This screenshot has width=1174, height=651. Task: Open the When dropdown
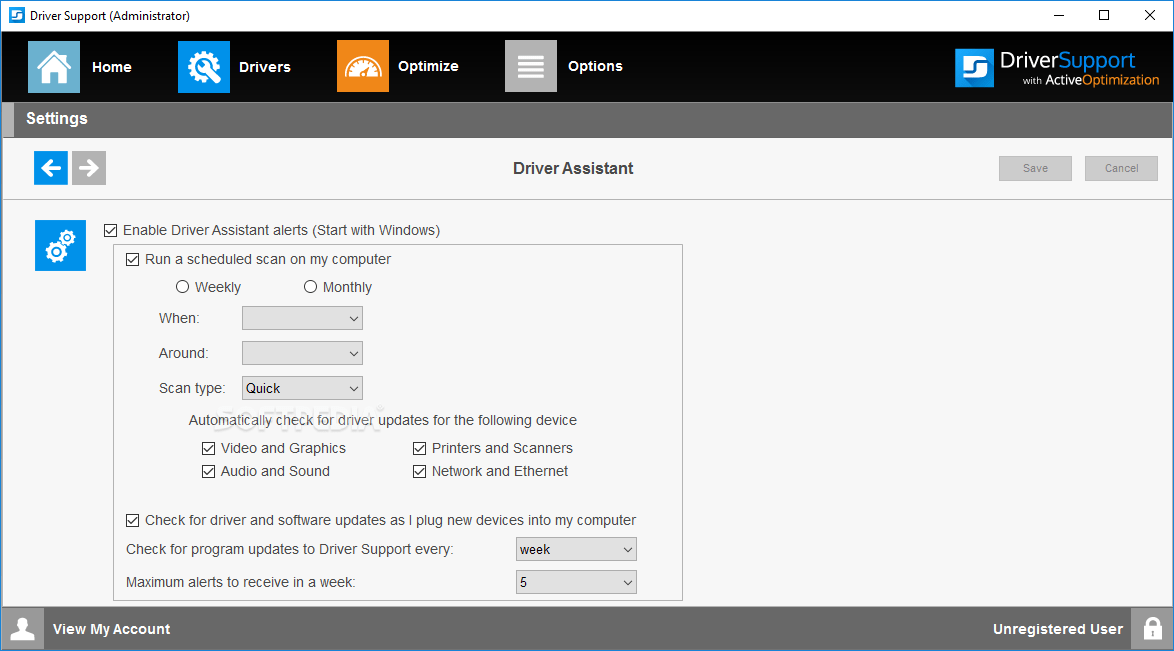coord(302,318)
